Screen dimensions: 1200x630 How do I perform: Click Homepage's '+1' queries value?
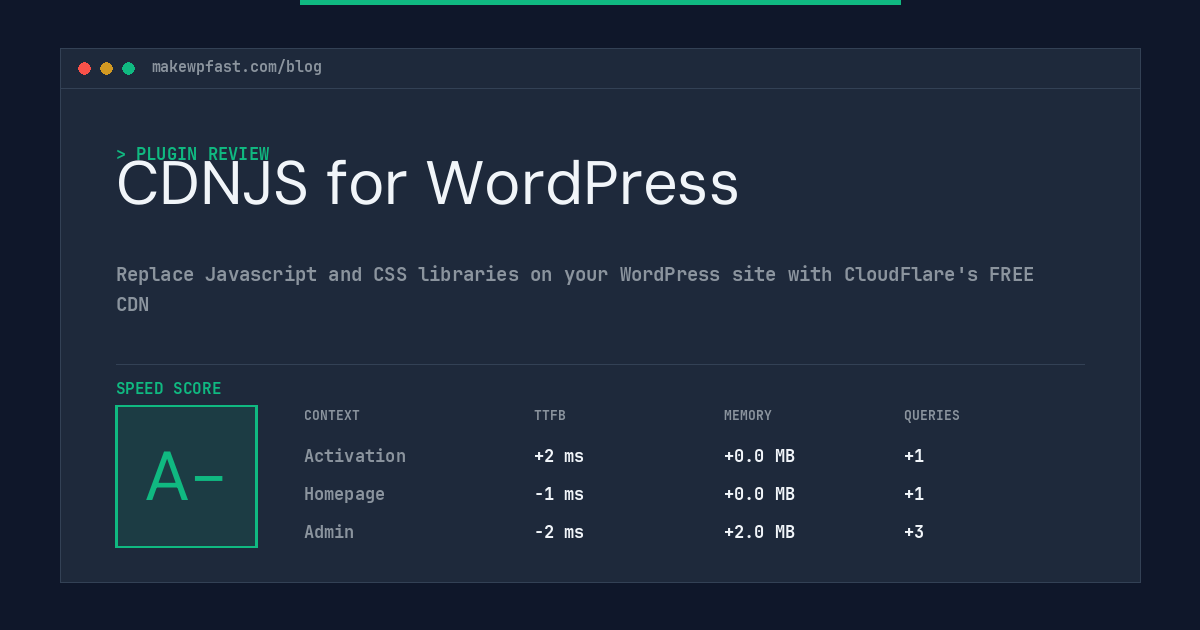[914, 494]
